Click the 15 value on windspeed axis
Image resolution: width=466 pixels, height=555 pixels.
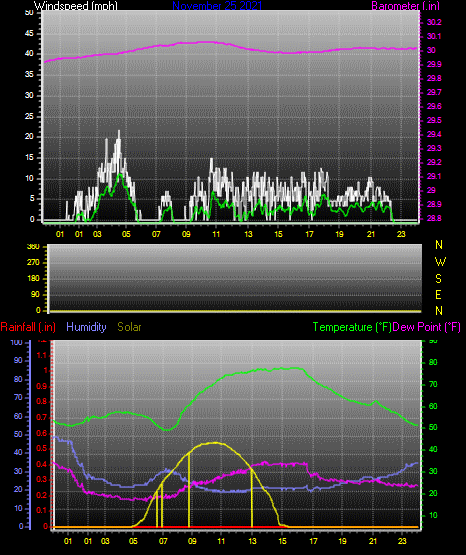(30, 158)
